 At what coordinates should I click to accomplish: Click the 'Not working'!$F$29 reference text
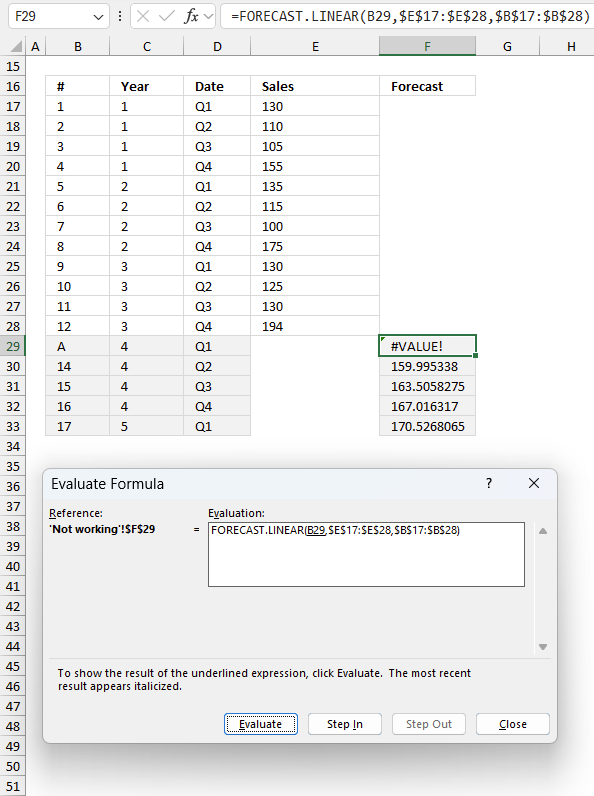tap(102, 529)
